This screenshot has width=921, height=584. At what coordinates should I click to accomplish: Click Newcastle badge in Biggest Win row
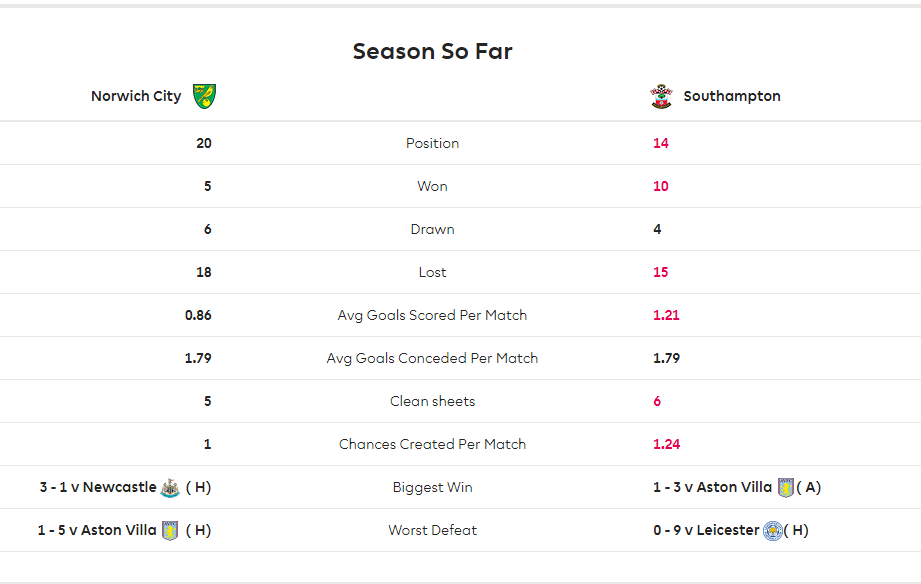coord(170,488)
